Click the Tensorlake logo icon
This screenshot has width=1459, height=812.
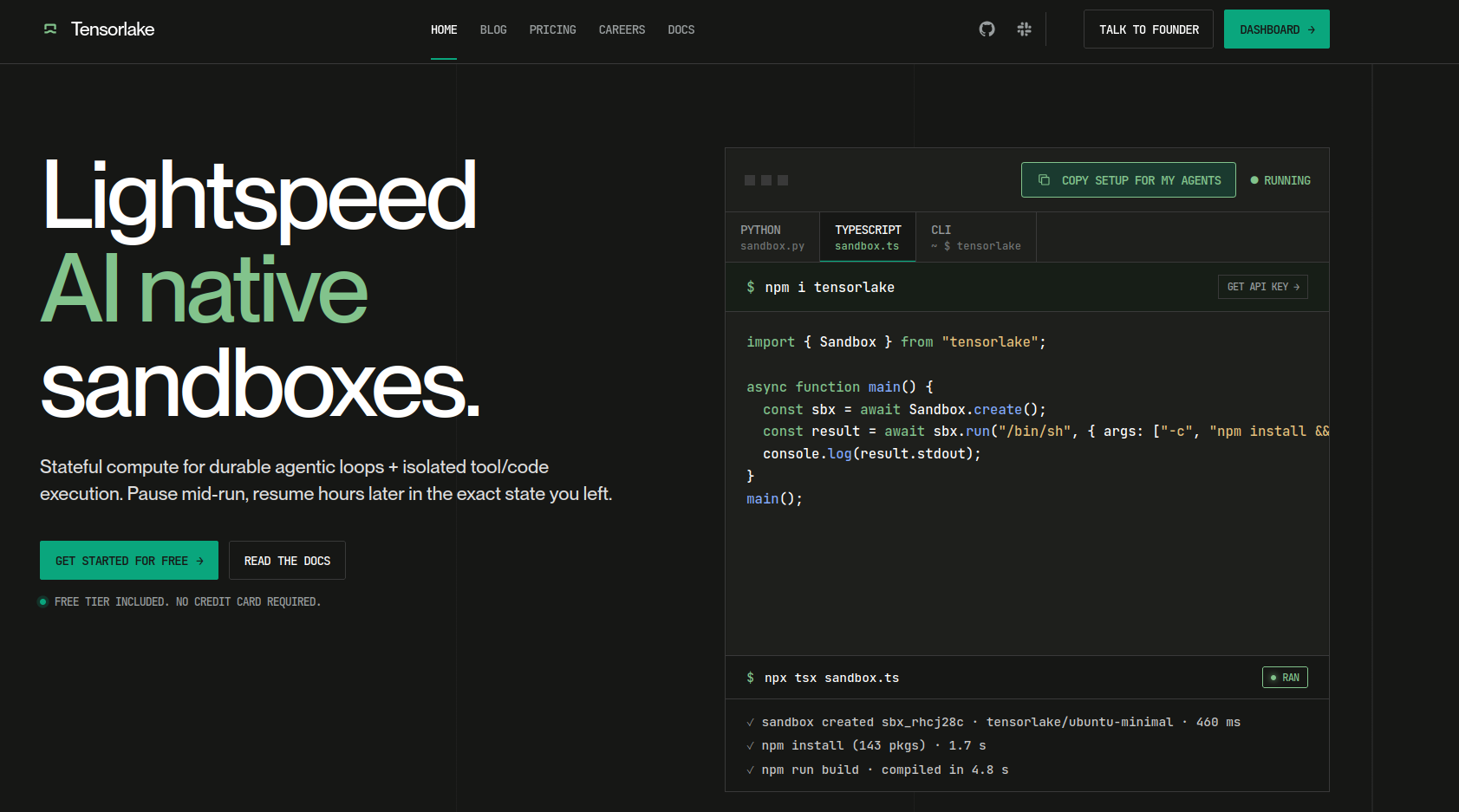pos(50,29)
